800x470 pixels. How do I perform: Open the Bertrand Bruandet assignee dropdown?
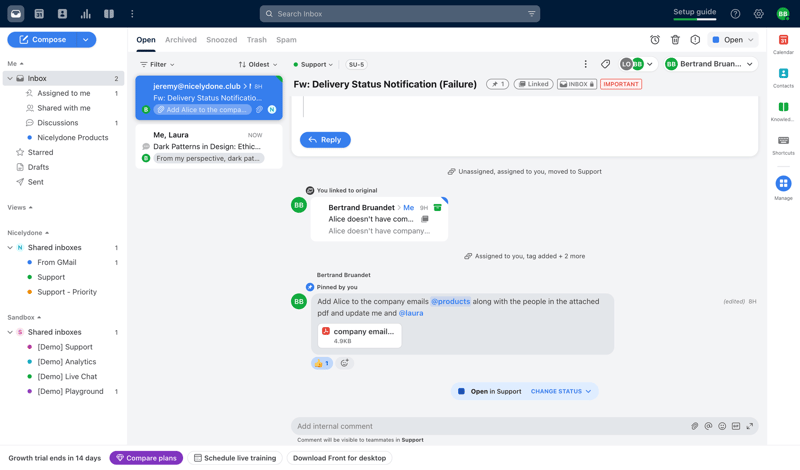pos(710,64)
